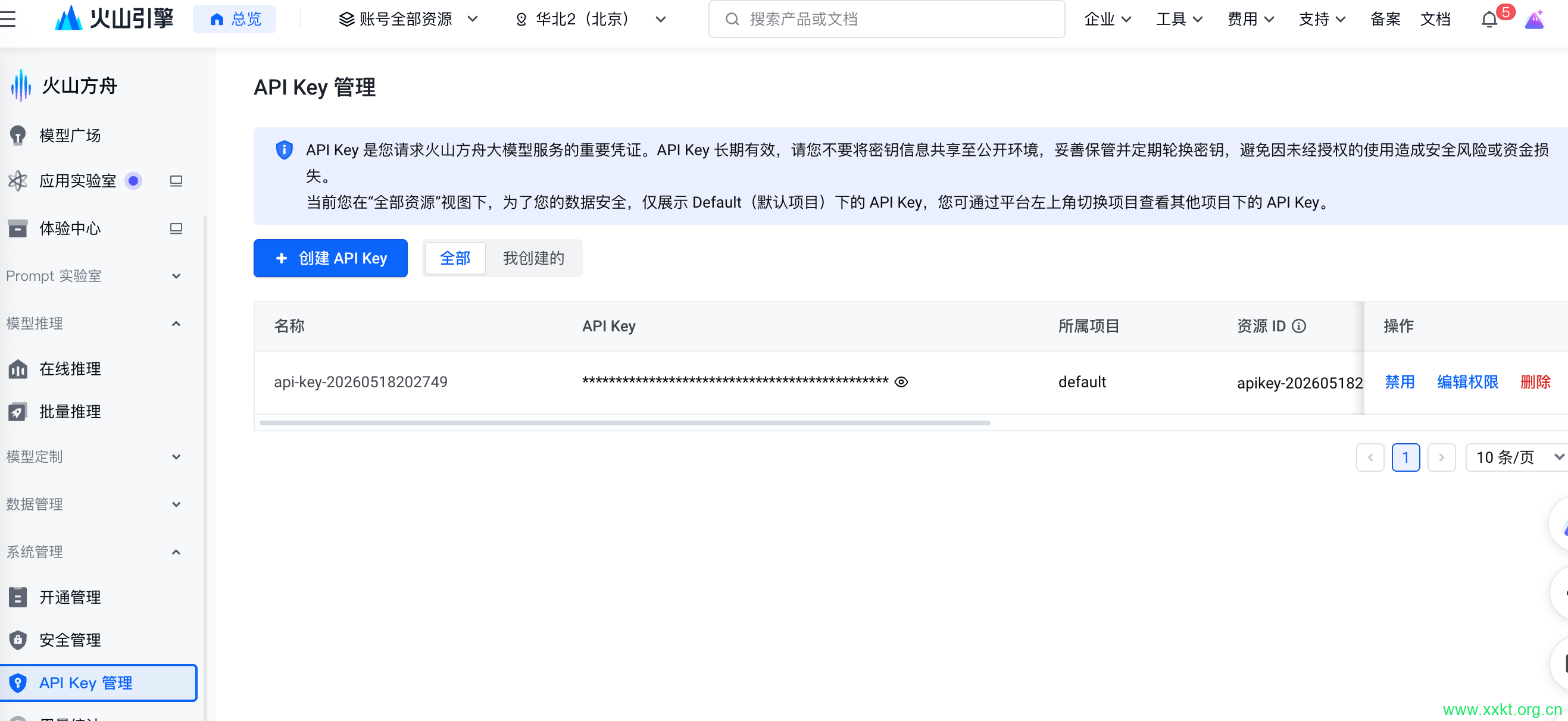Go to the previous page

coord(1370,457)
